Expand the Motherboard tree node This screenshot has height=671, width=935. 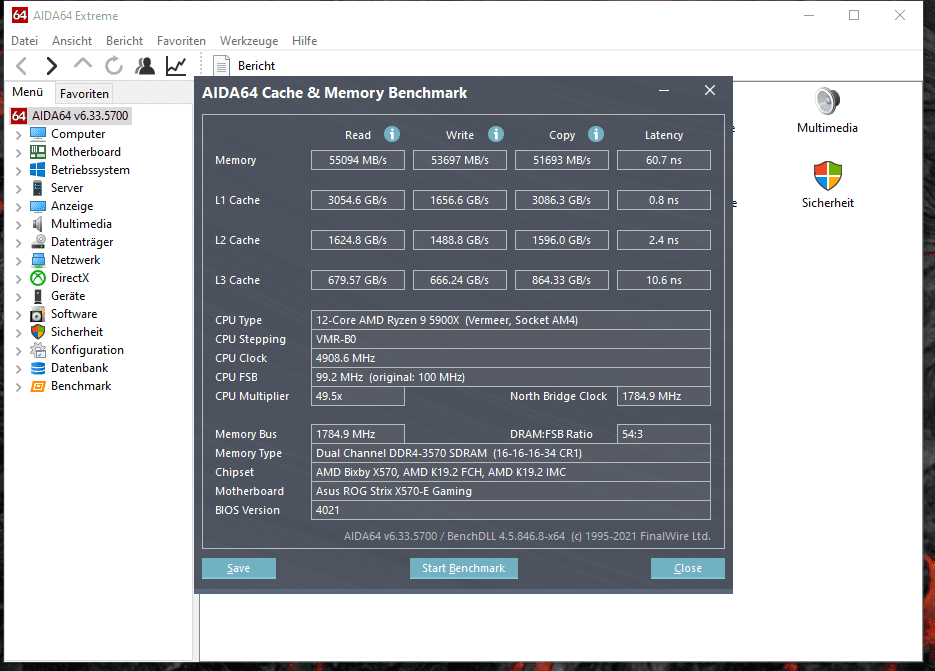[x=18, y=153]
